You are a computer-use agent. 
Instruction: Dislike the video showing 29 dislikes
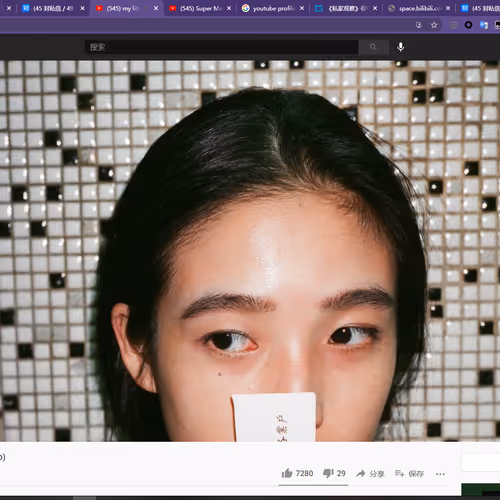click(334, 473)
